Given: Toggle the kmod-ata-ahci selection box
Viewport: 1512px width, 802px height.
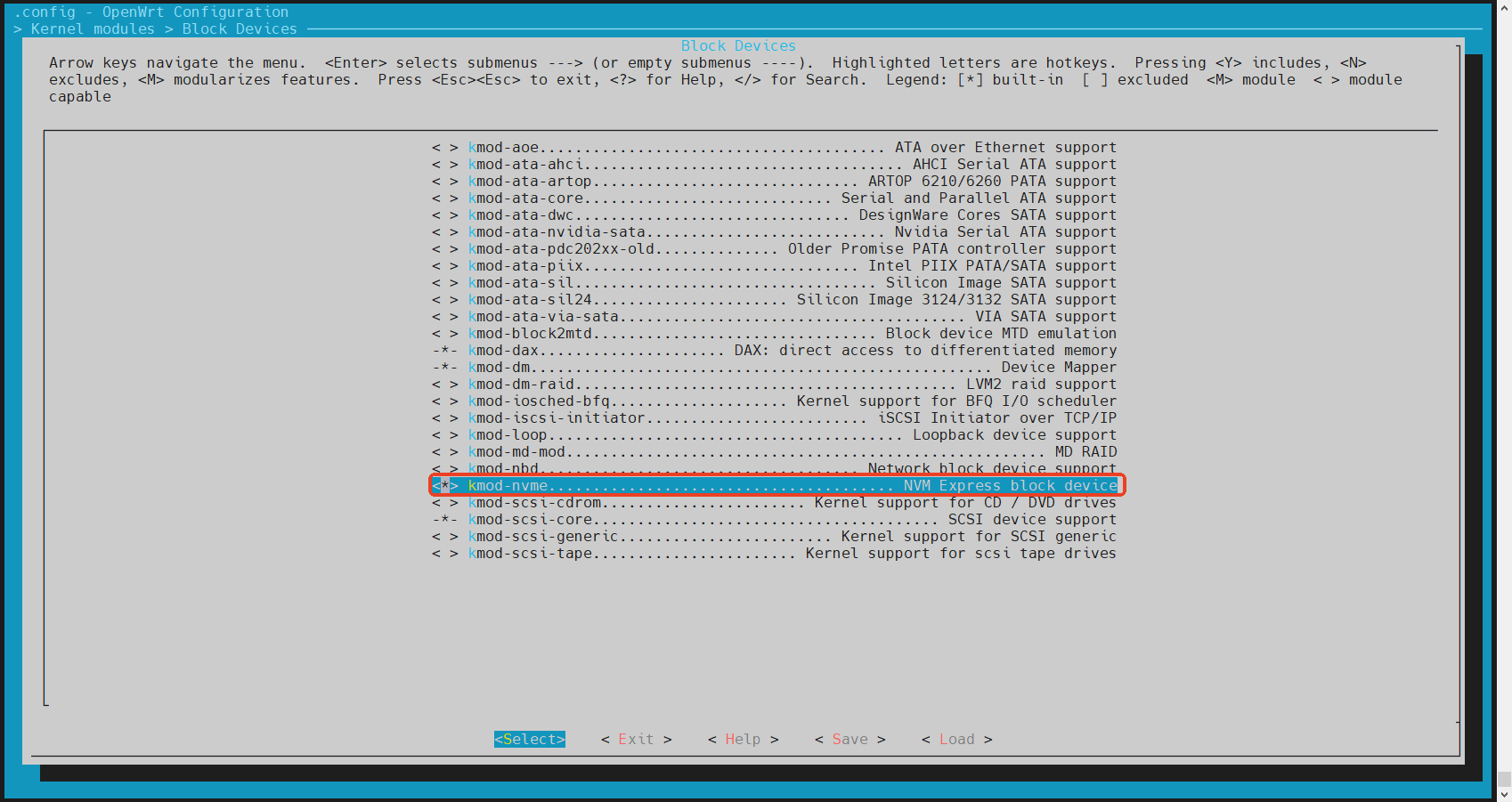Looking at the screenshot, I should (x=444, y=165).
